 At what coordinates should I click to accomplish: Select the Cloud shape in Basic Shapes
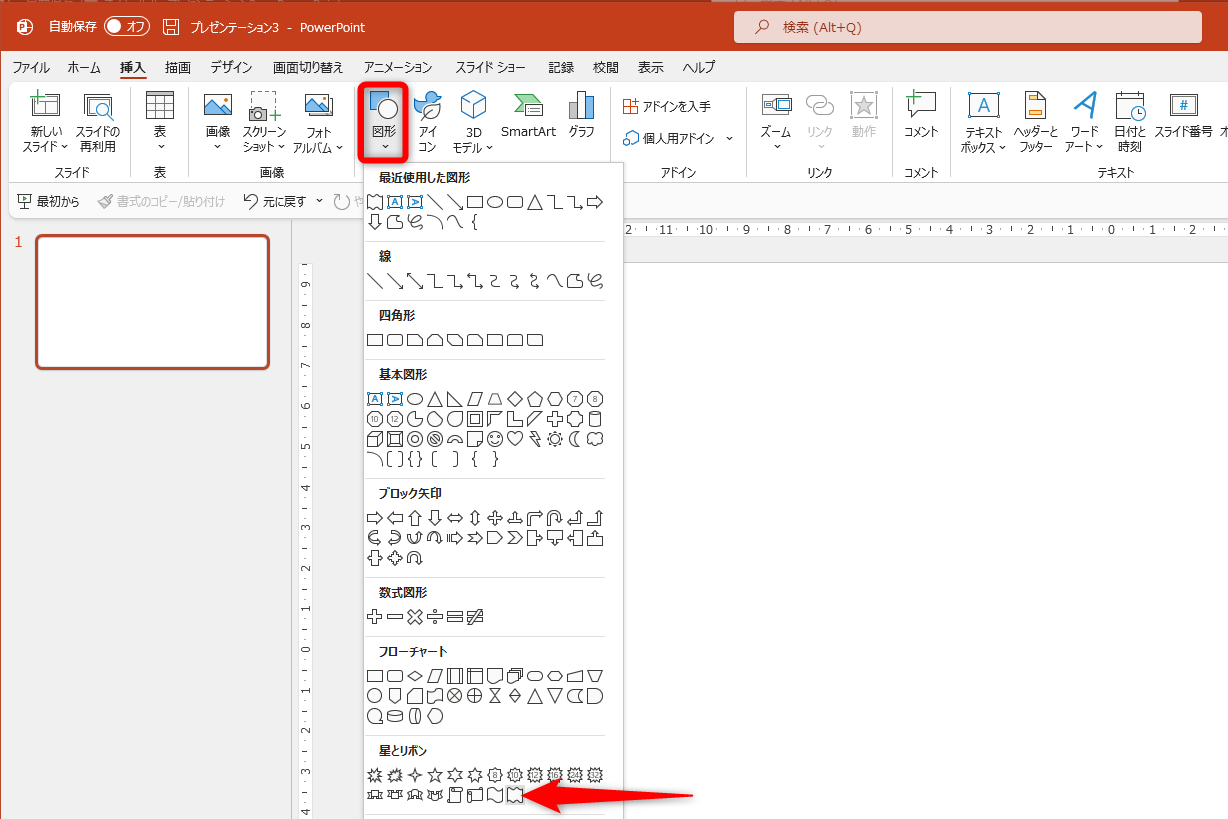[595, 439]
